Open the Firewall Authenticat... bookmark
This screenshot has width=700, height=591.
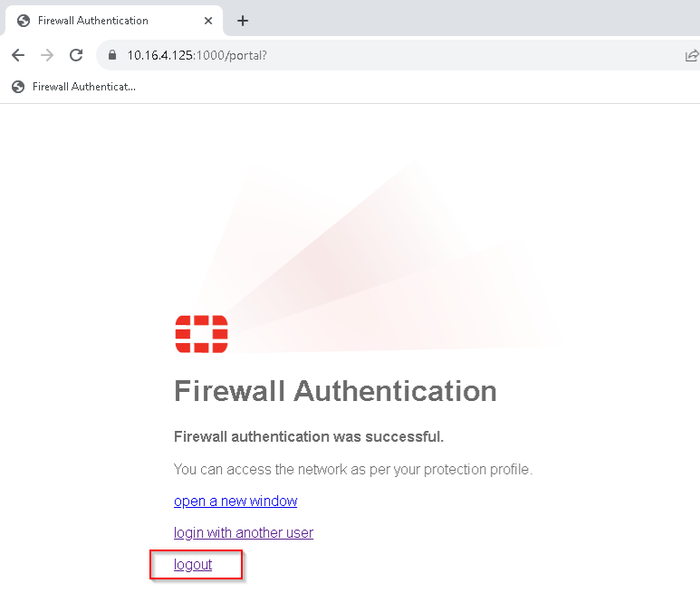click(x=83, y=87)
